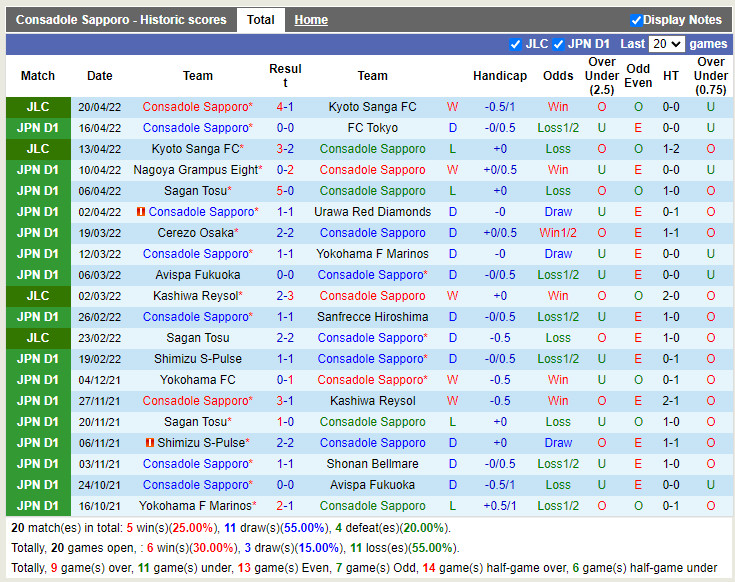Image resolution: width=735 pixels, height=582 pixels.
Task: Click the Over Under (2.5) column header
Action: pyautogui.click(x=602, y=76)
